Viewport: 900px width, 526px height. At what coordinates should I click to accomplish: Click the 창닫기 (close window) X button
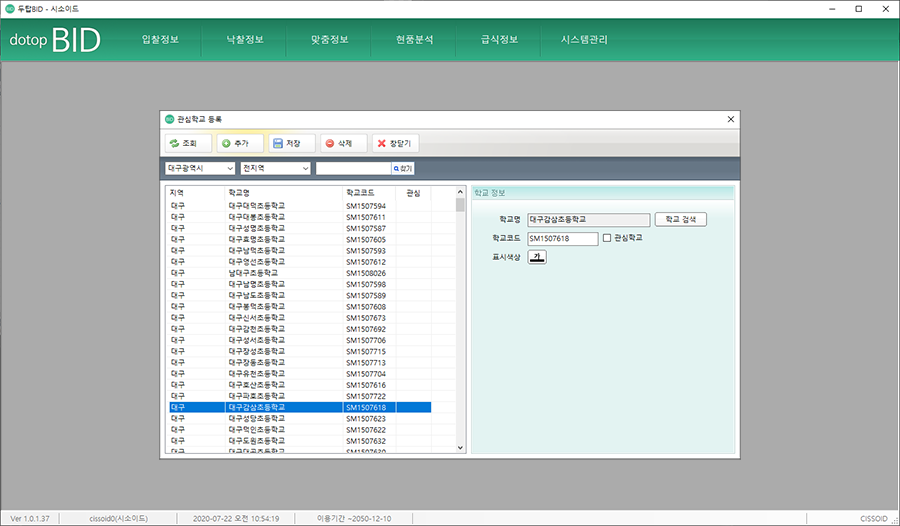[x=393, y=144]
